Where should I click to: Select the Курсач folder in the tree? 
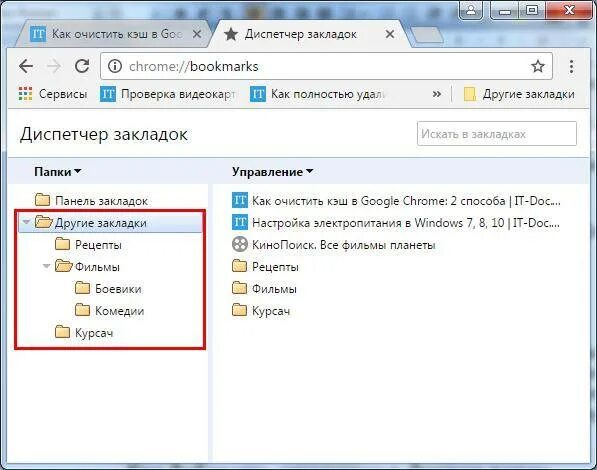pos(84,333)
